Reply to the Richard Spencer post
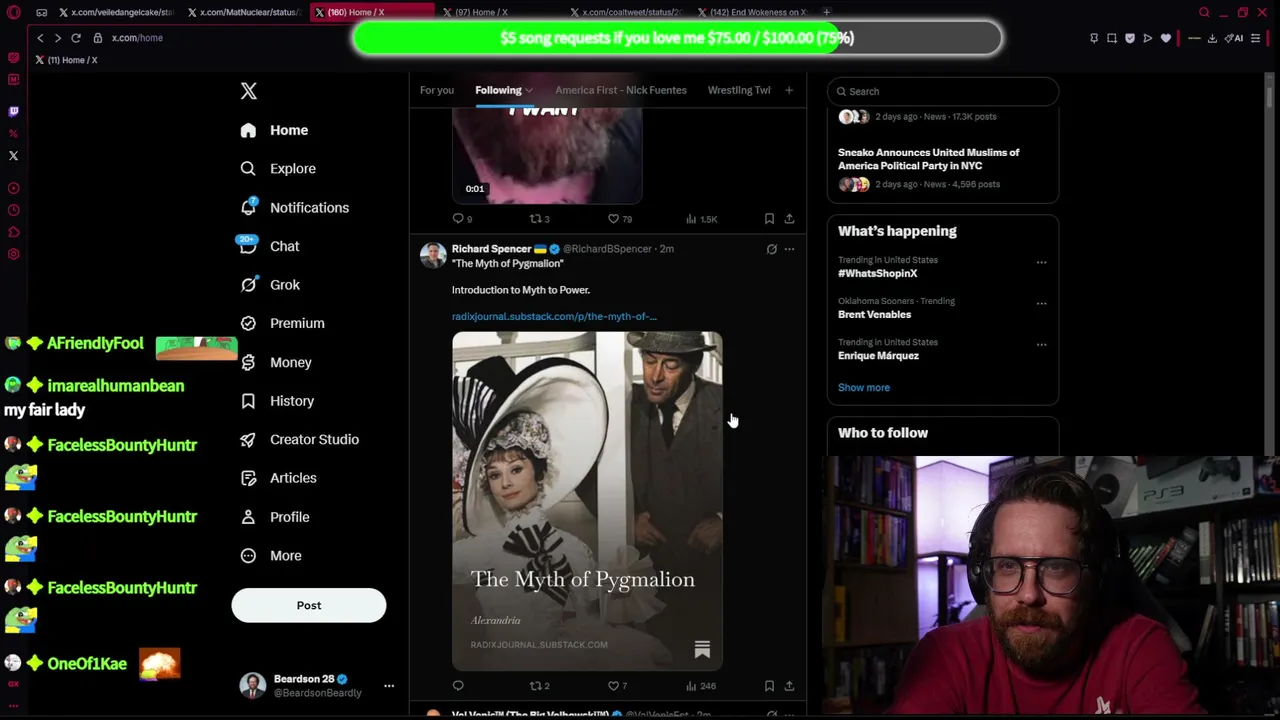Image resolution: width=1280 pixels, height=720 pixels. [458, 686]
